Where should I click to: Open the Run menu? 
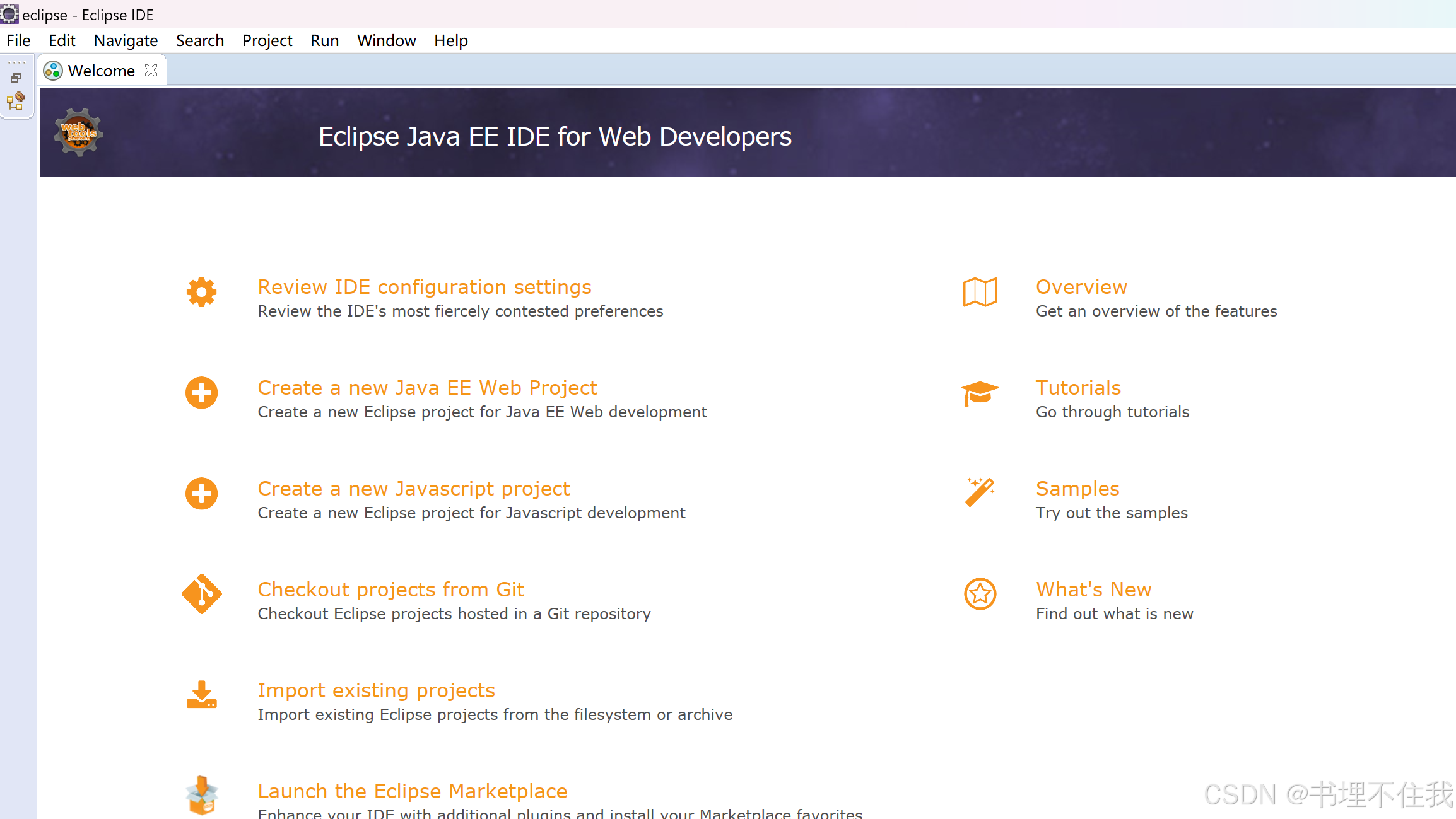(x=324, y=40)
